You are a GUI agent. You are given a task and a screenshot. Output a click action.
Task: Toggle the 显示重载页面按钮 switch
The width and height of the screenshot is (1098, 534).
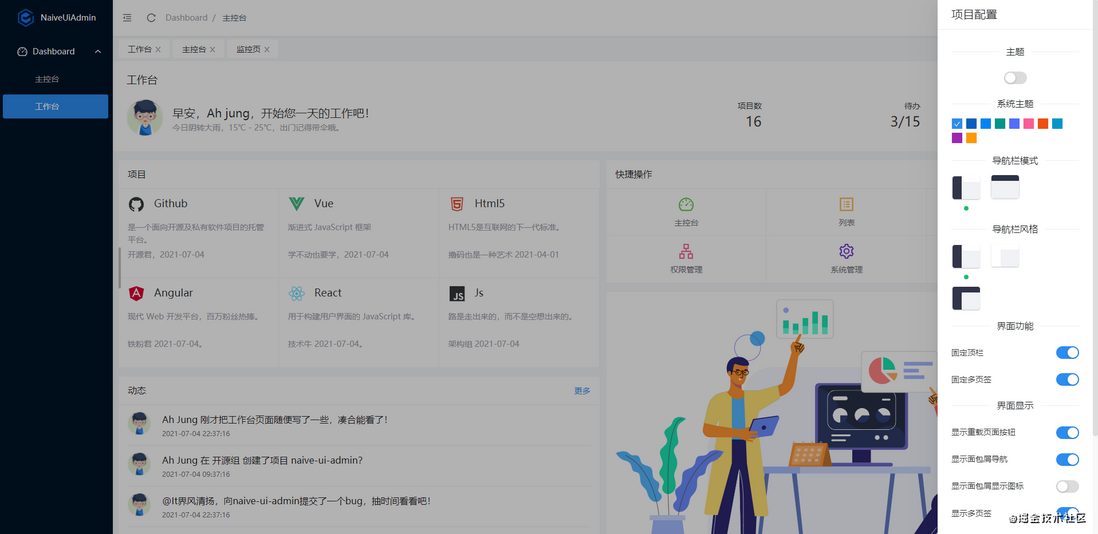[1067, 433]
